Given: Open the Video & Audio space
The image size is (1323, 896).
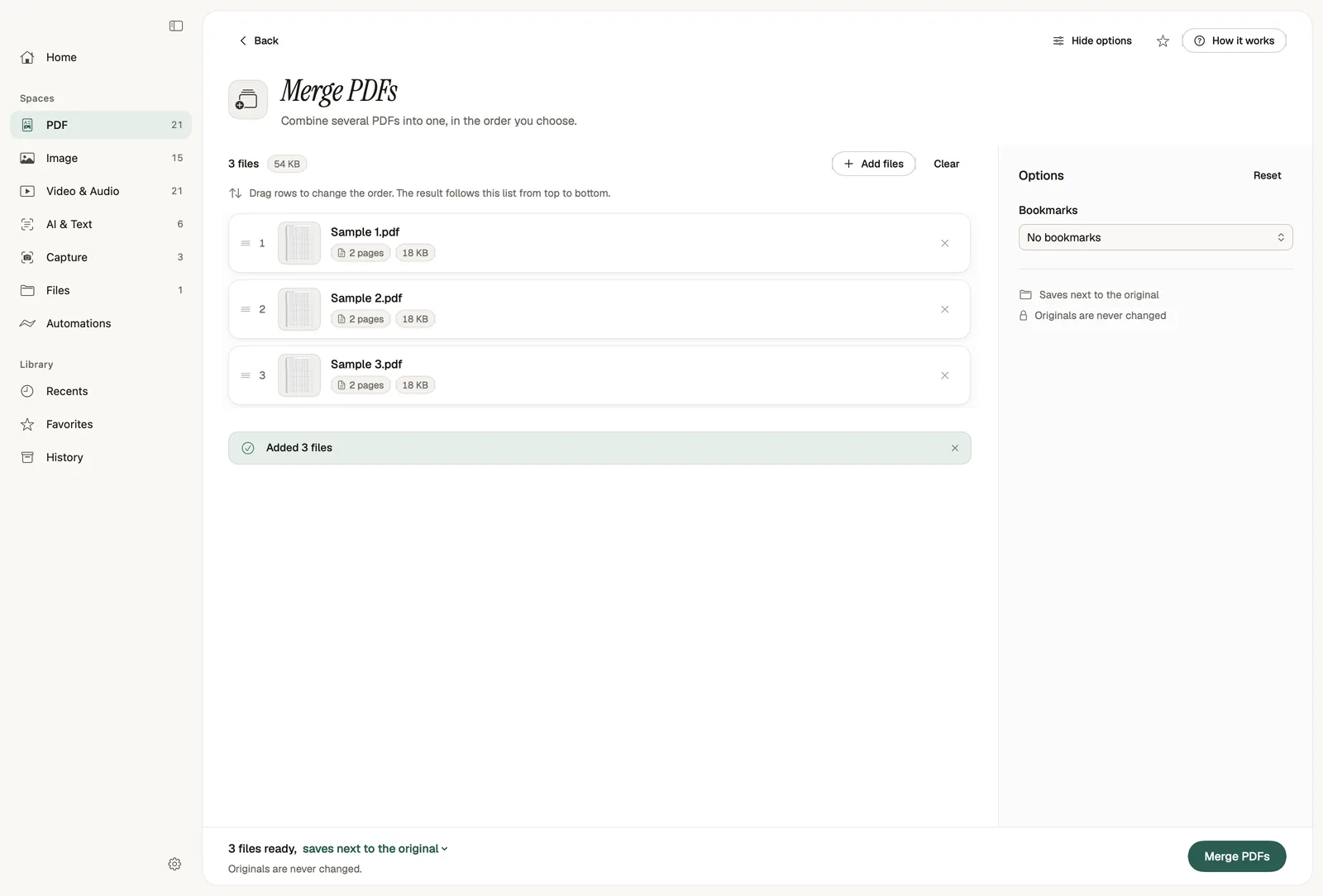Looking at the screenshot, I should [x=101, y=191].
